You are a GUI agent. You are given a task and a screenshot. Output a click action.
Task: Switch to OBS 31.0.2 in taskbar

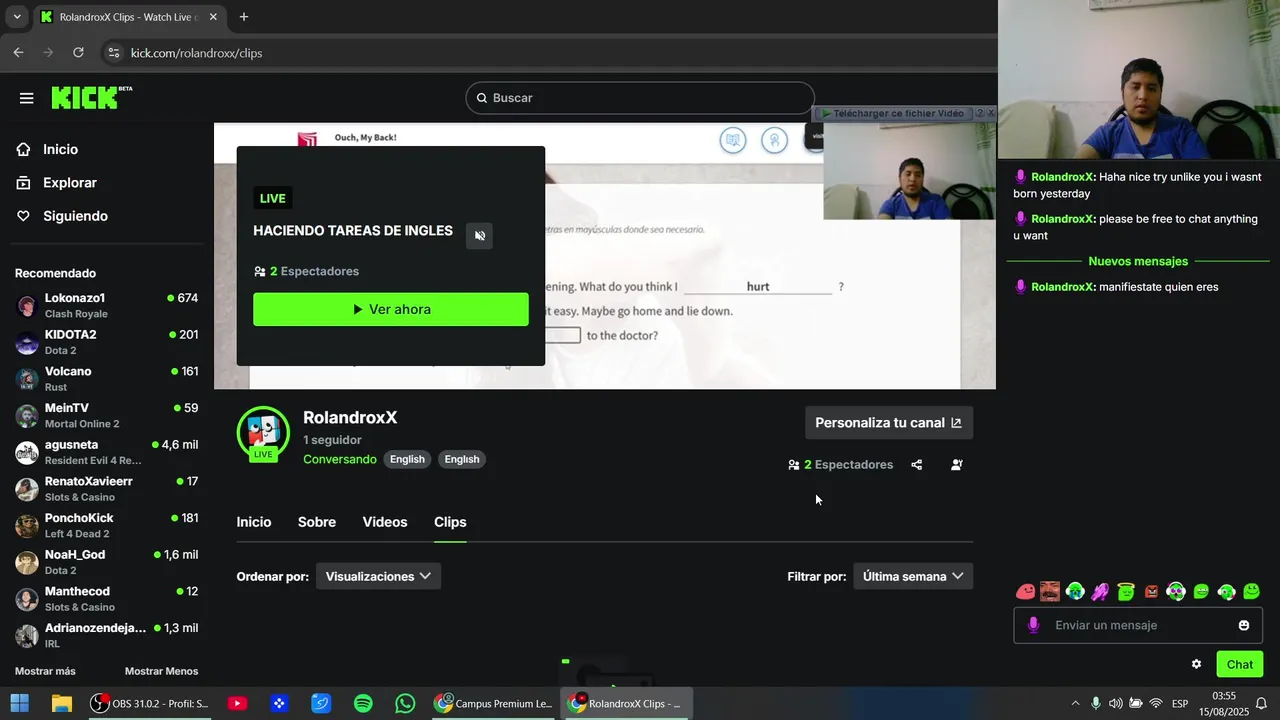click(150, 704)
